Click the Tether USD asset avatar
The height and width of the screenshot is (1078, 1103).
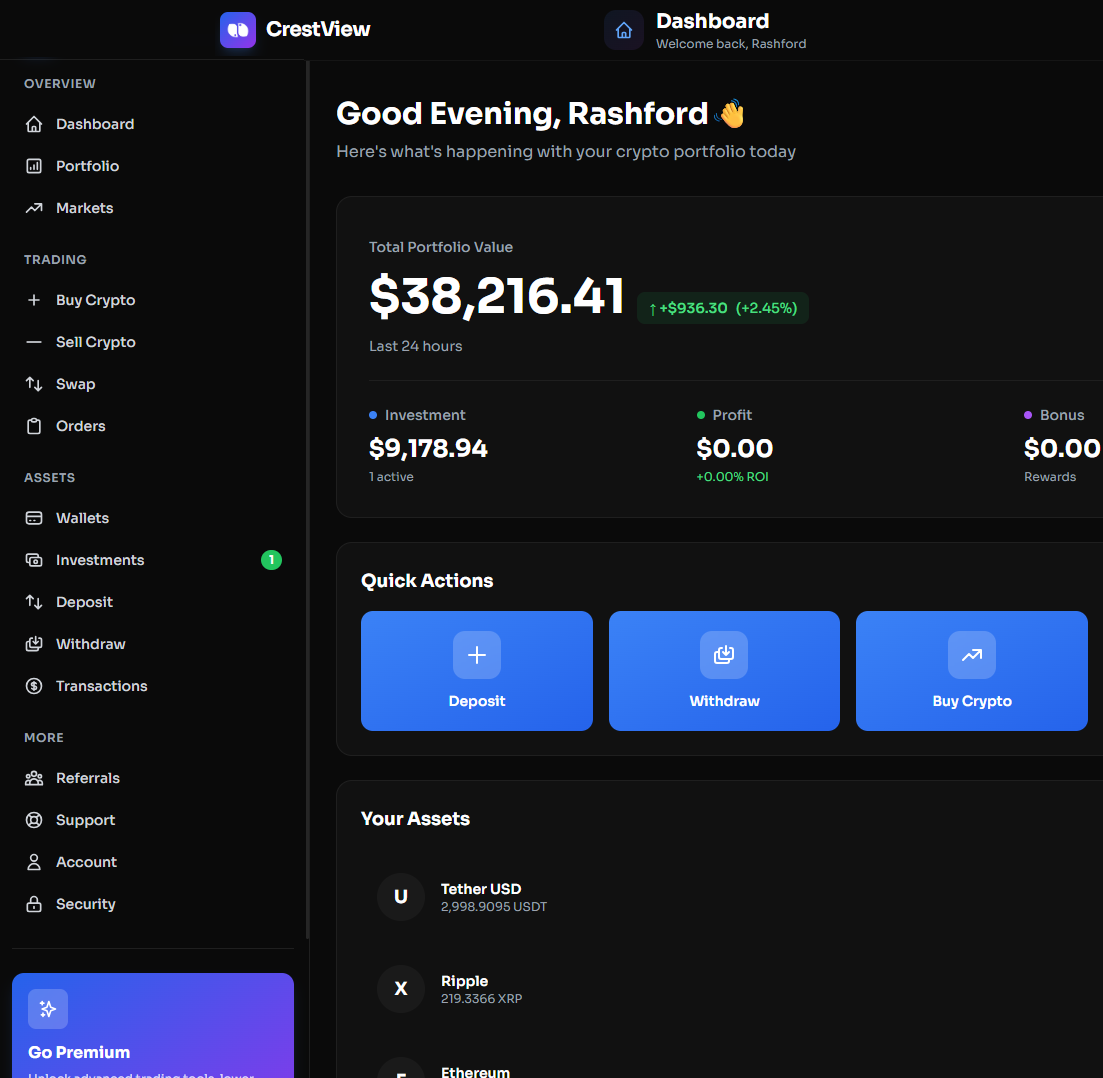(401, 897)
